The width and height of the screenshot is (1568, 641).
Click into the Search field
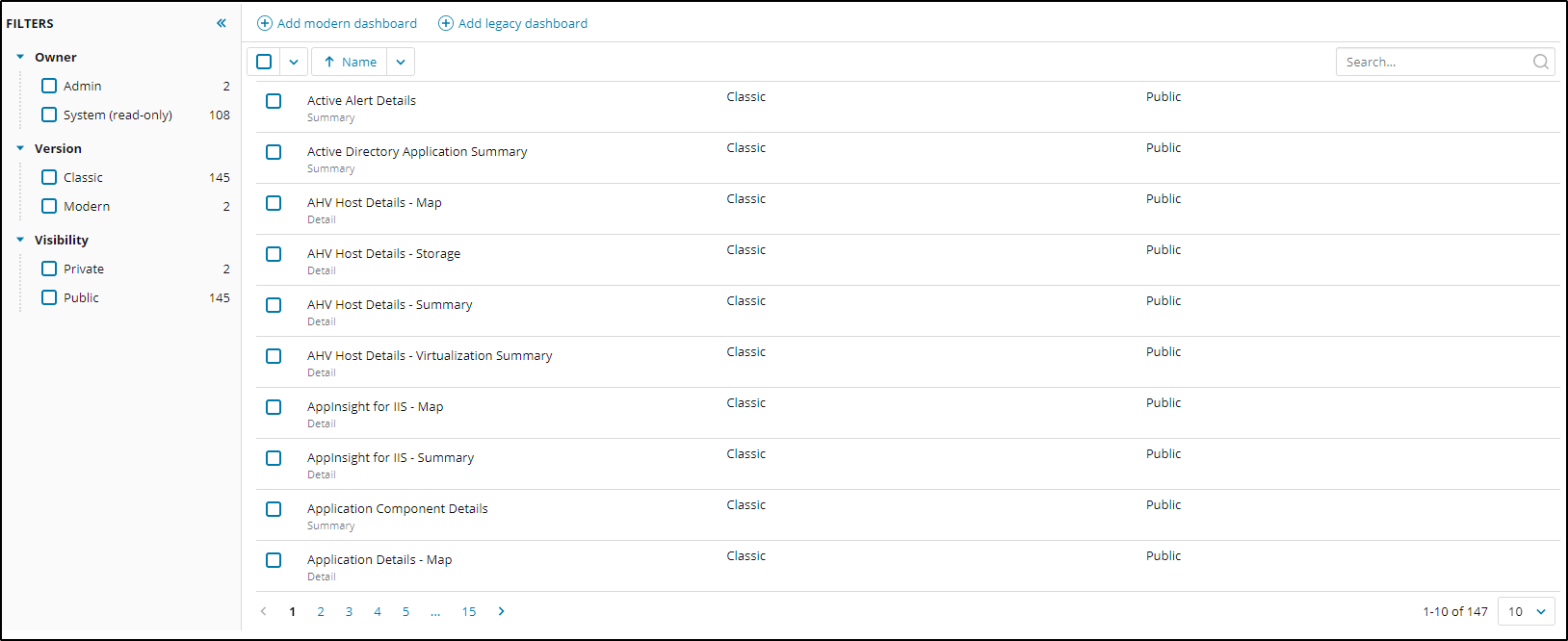click(x=1432, y=62)
